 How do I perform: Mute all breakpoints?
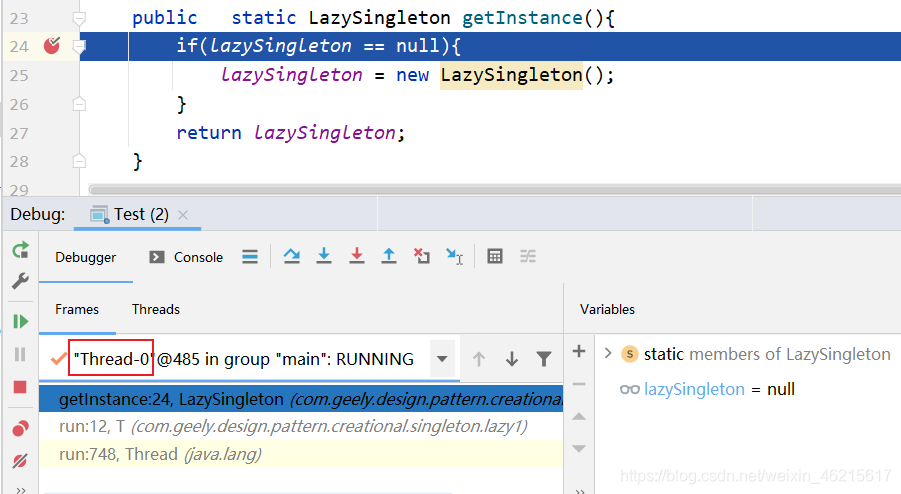point(20,461)
